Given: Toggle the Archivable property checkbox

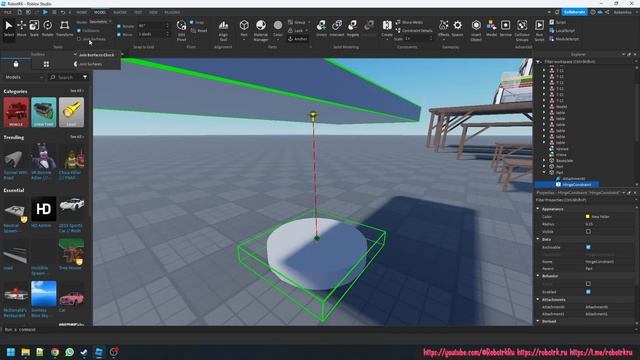Looking at the screenshot, I should tap(588, 247).
